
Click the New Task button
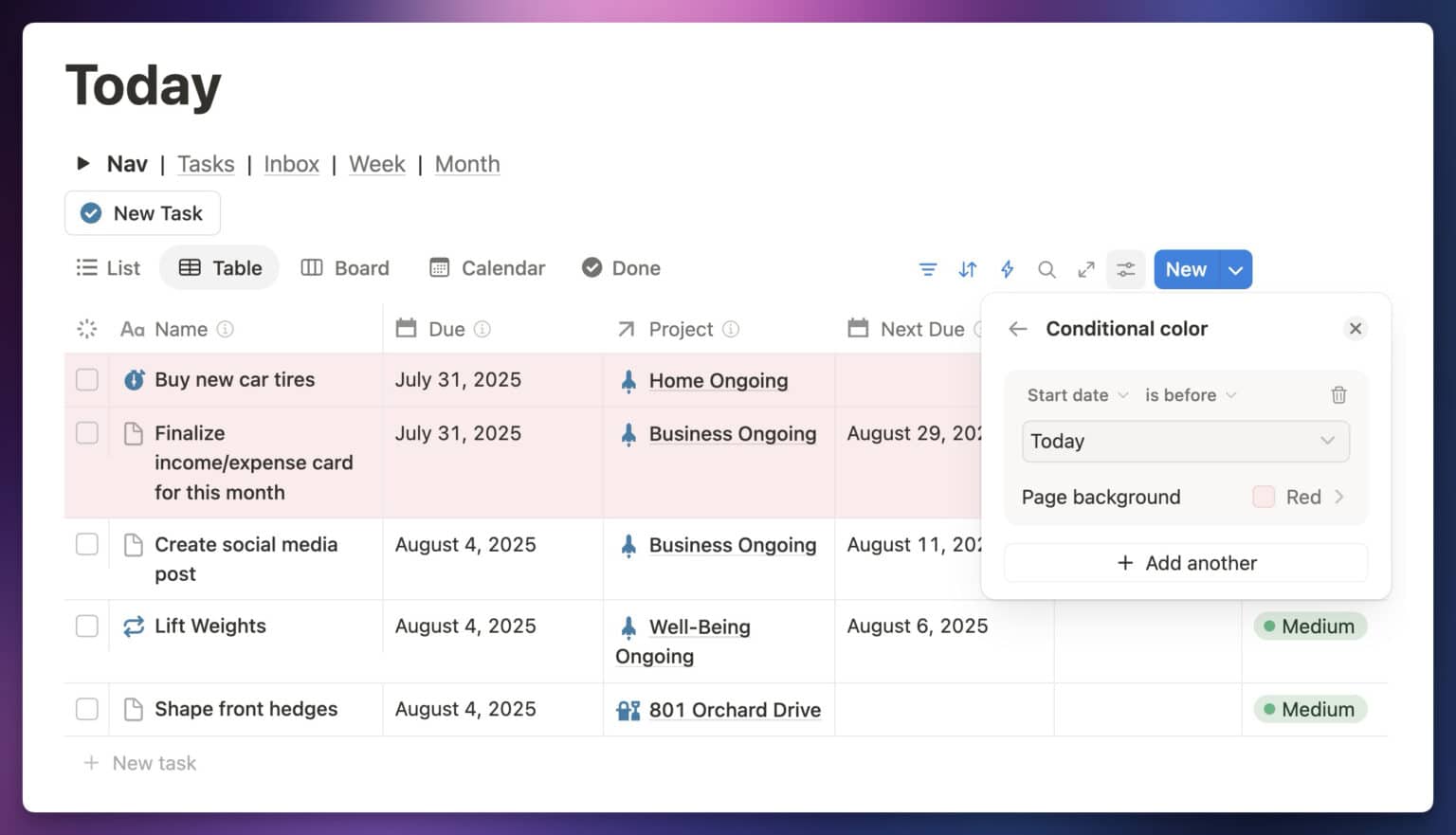click(x=142, y=212)
